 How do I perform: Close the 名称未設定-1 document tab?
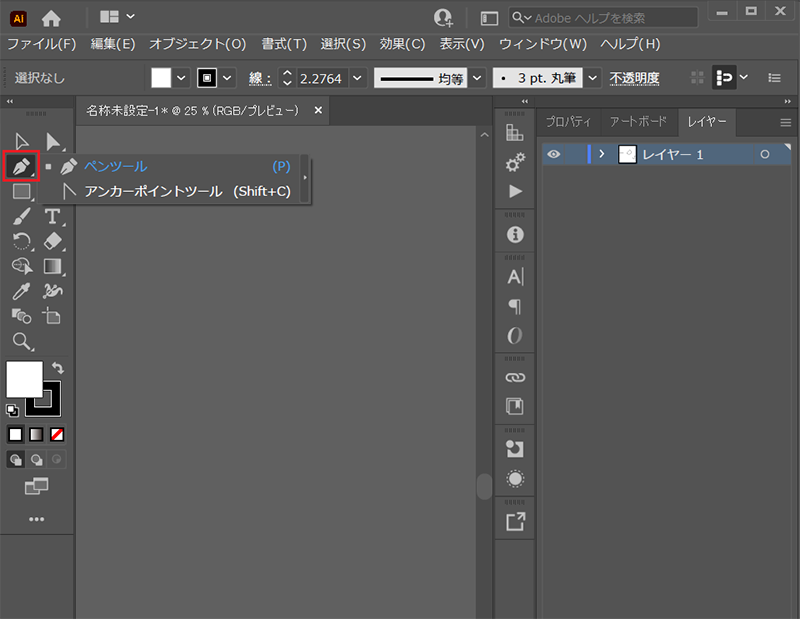(318, 110)
